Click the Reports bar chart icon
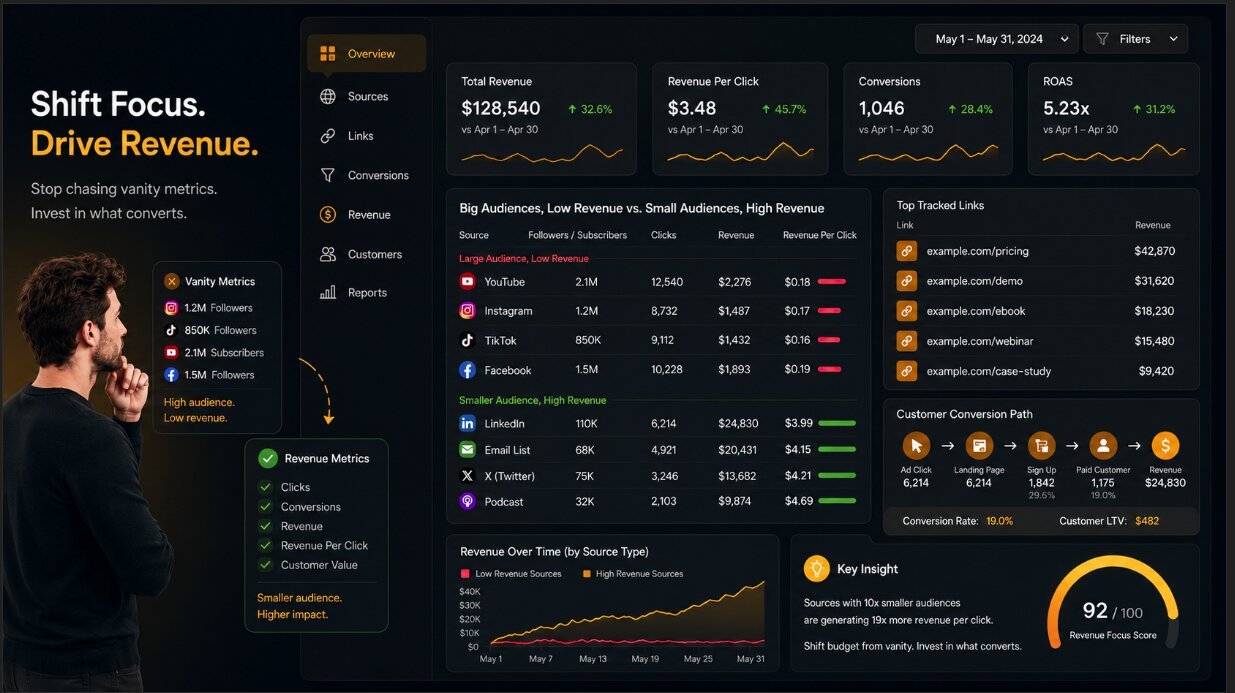Image resolution: width=1235 pixels, height=693 pixels. tap(328, 293)
